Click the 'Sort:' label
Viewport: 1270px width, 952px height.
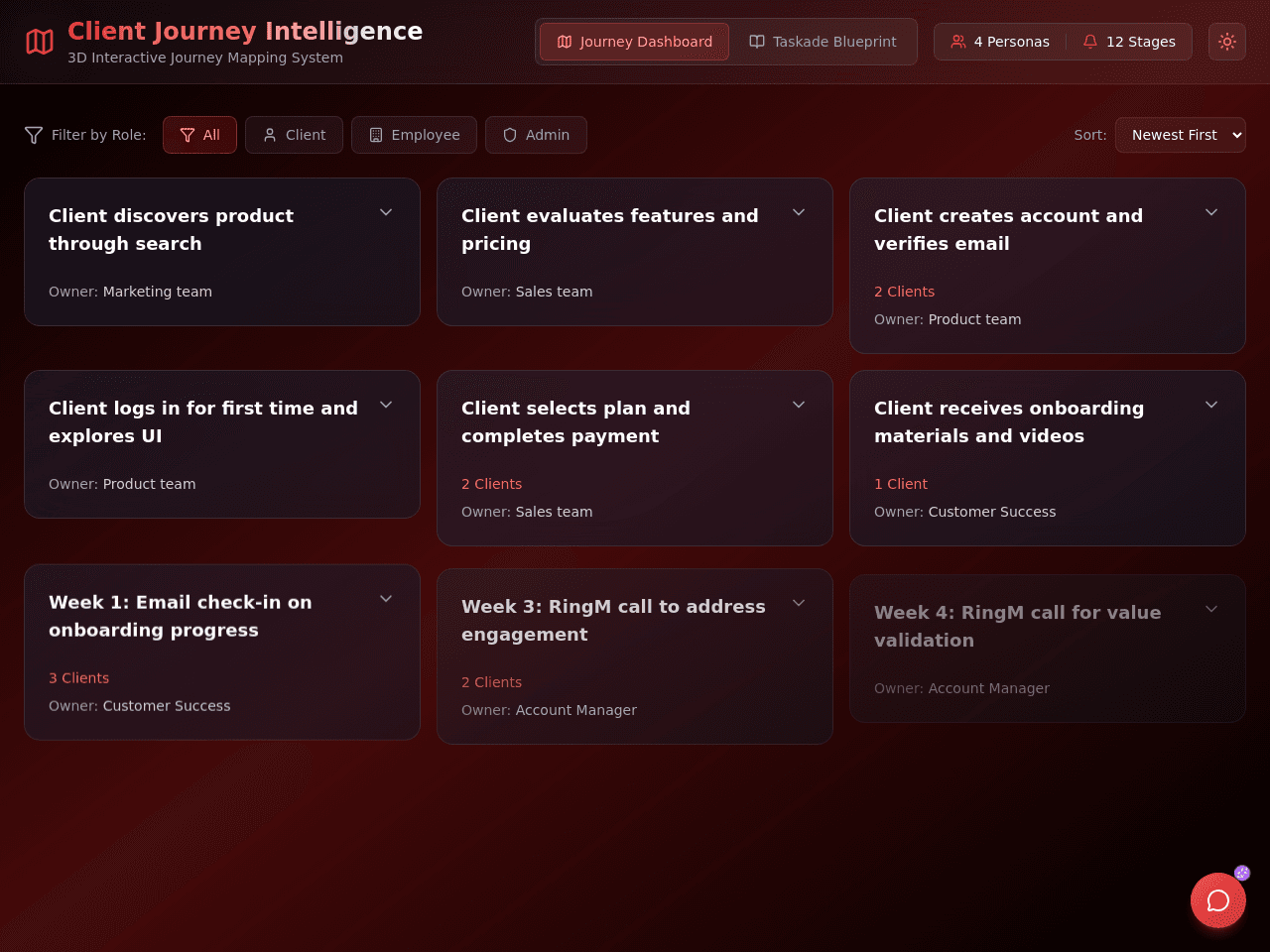click(x=1090, y=135)
